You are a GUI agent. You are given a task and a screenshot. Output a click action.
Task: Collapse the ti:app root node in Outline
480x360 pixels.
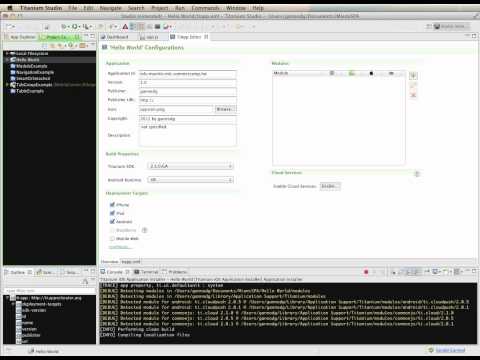(x=8, y=298)
